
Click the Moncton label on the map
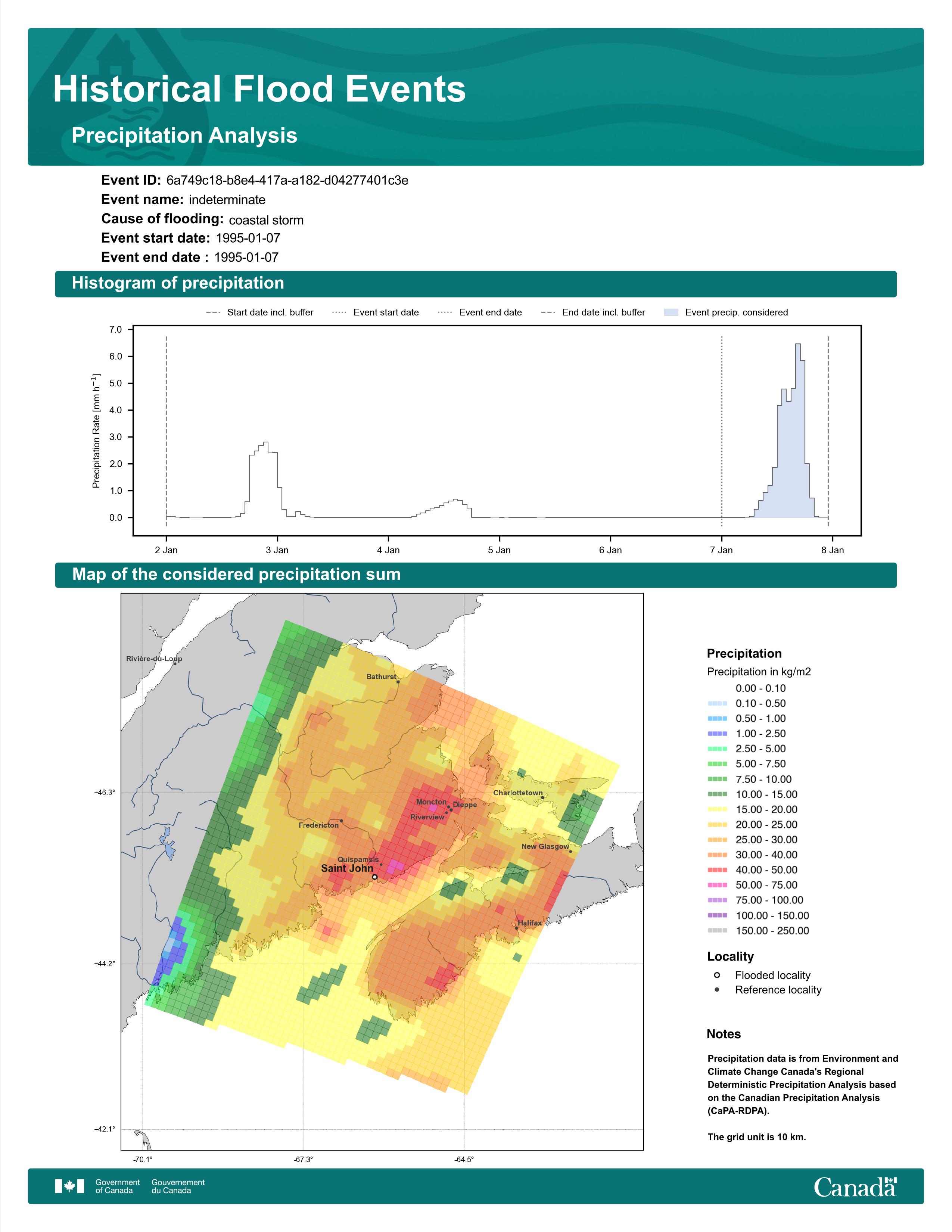tap(432, 802)
